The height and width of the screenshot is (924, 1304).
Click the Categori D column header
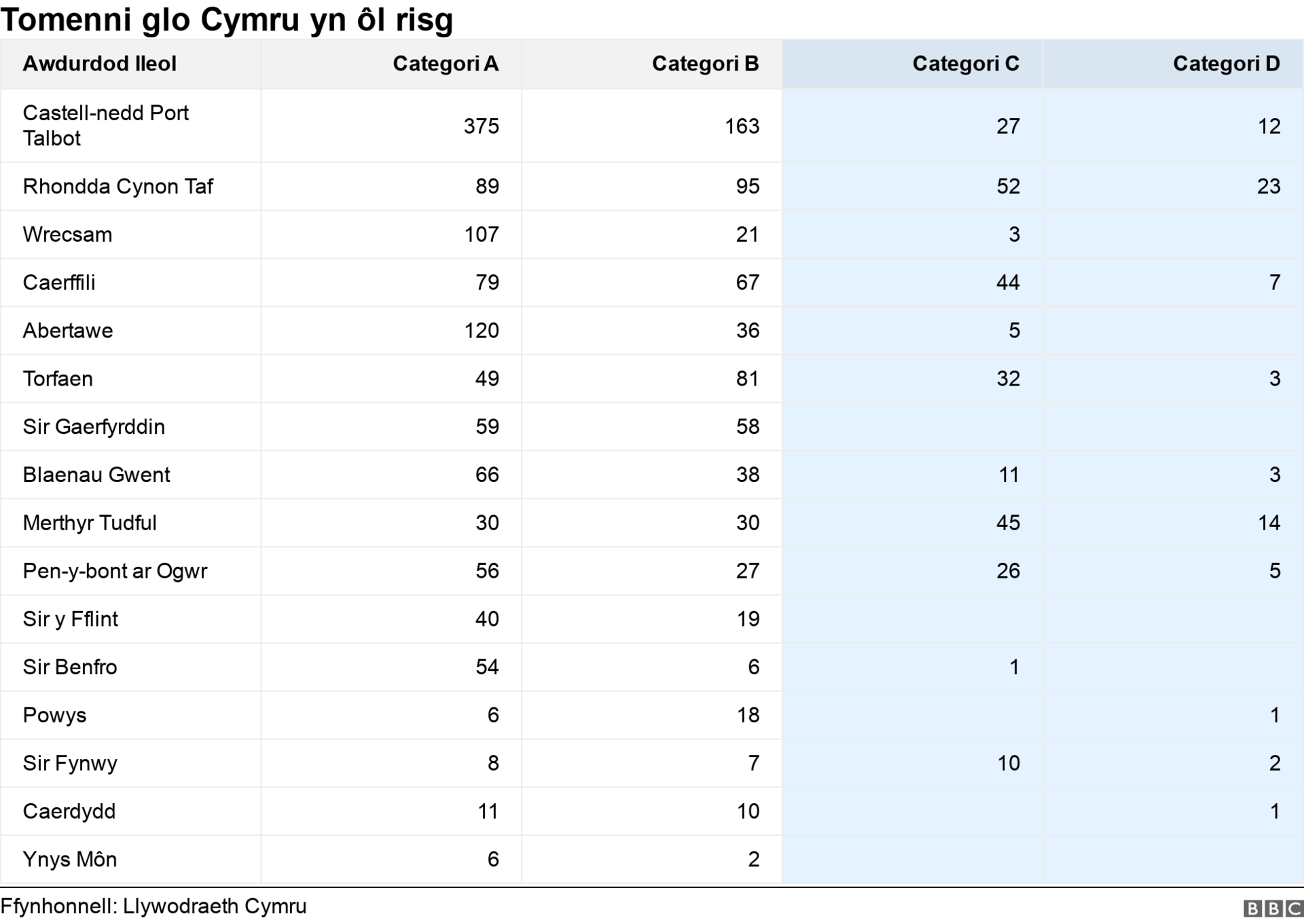[1227, 64]
